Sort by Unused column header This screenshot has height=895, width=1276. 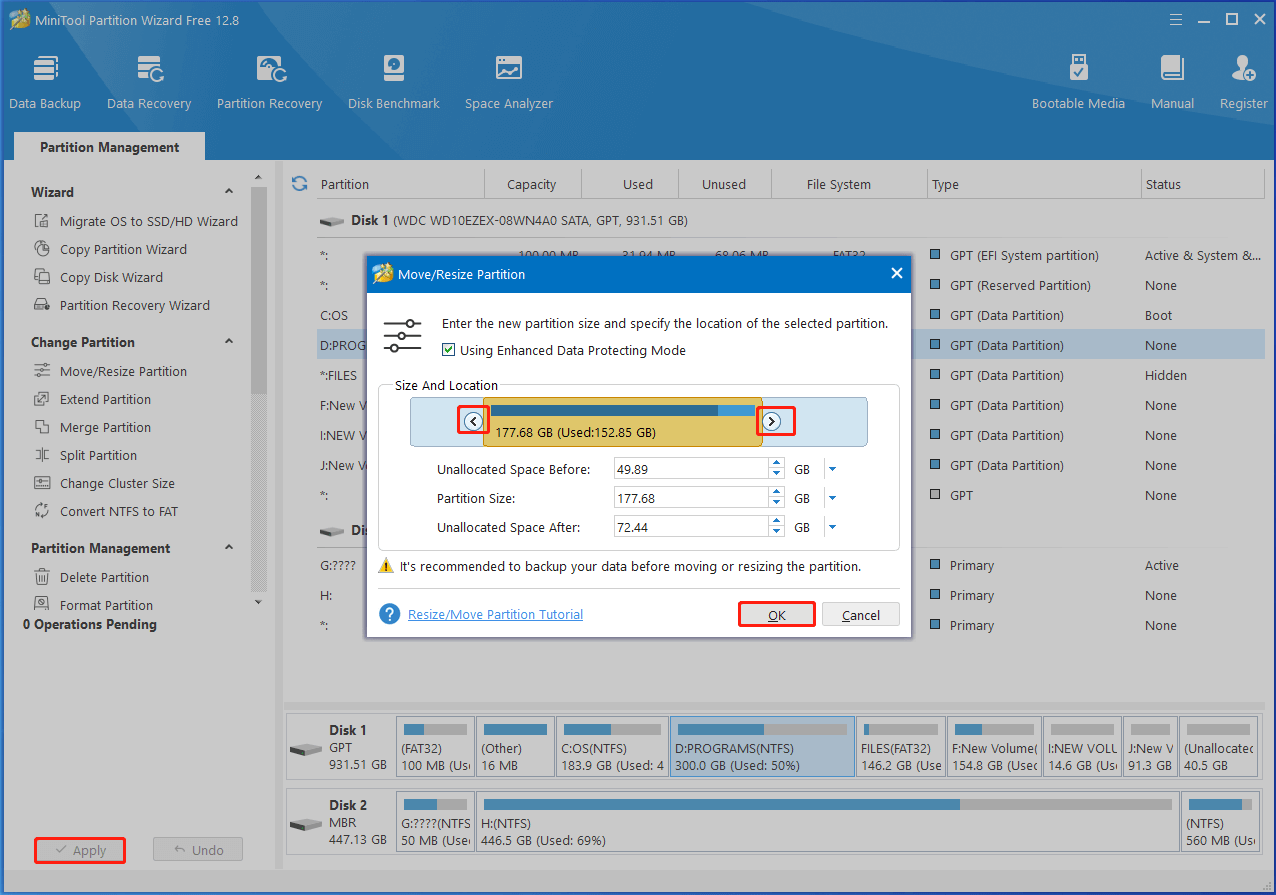tap(724, 184)
